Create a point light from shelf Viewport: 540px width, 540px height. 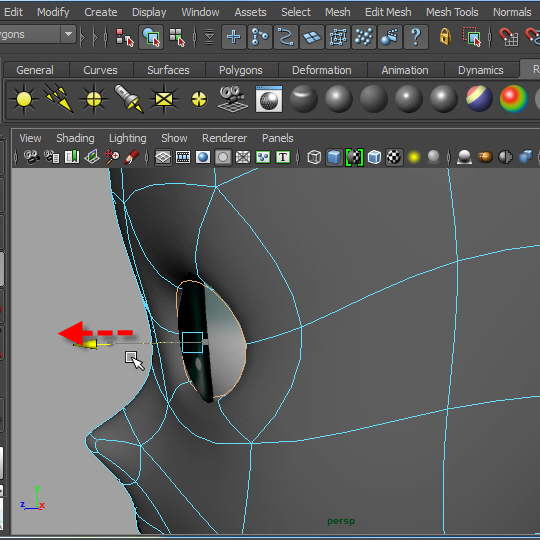[x=94, y=100]
